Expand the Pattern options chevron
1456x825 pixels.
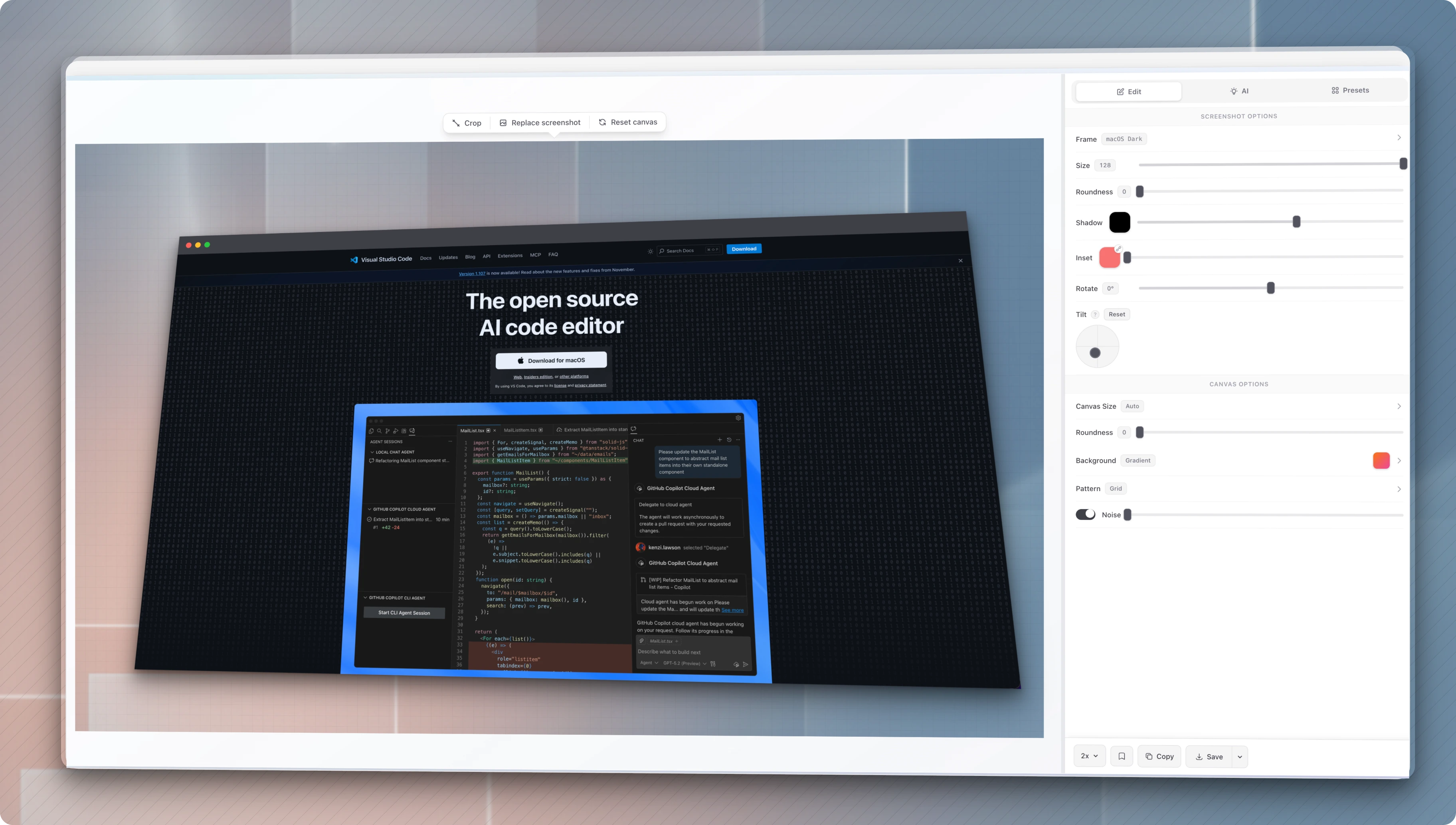[x=1399, y=489]
